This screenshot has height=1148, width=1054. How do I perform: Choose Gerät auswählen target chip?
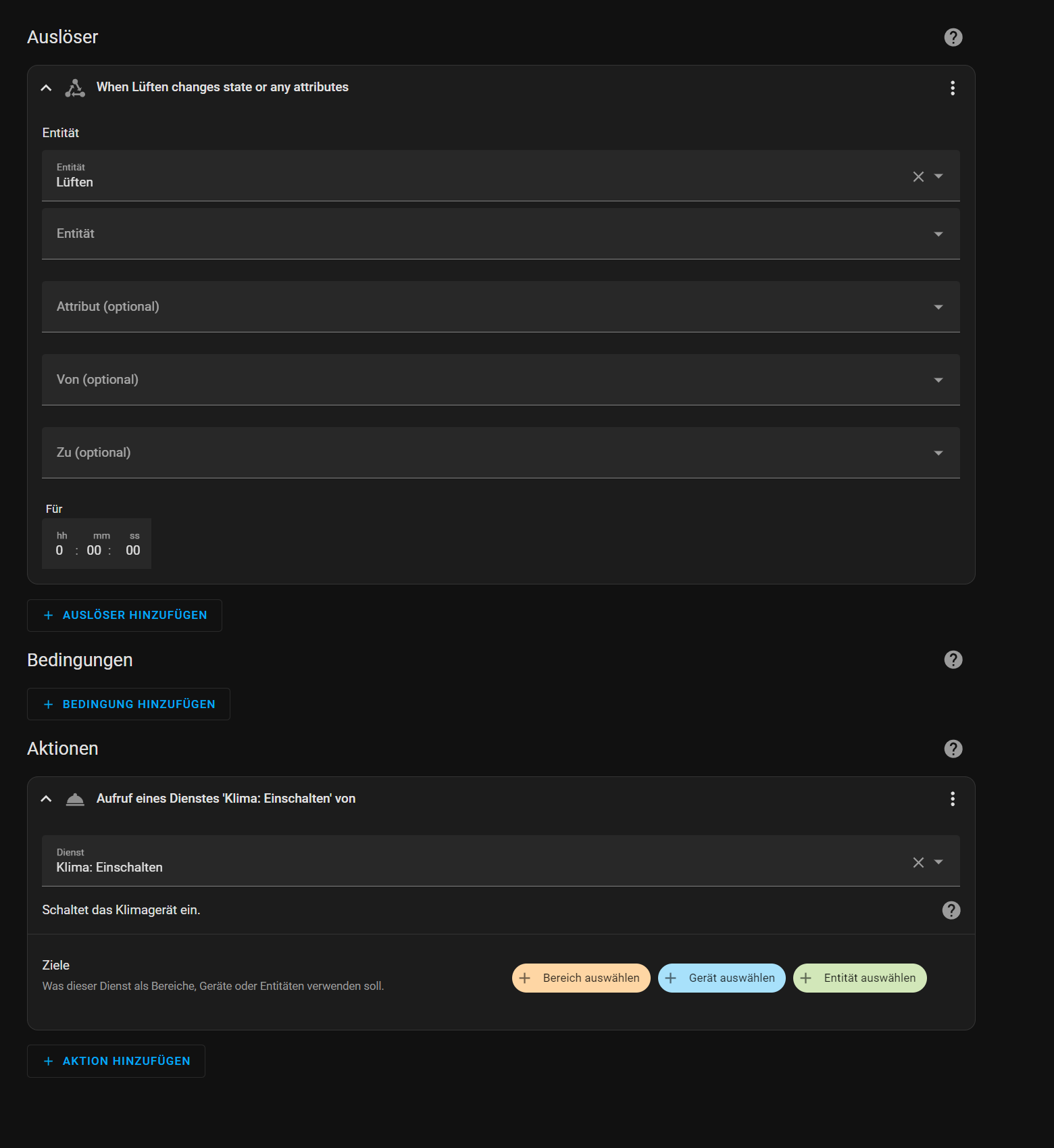[722, 978]
